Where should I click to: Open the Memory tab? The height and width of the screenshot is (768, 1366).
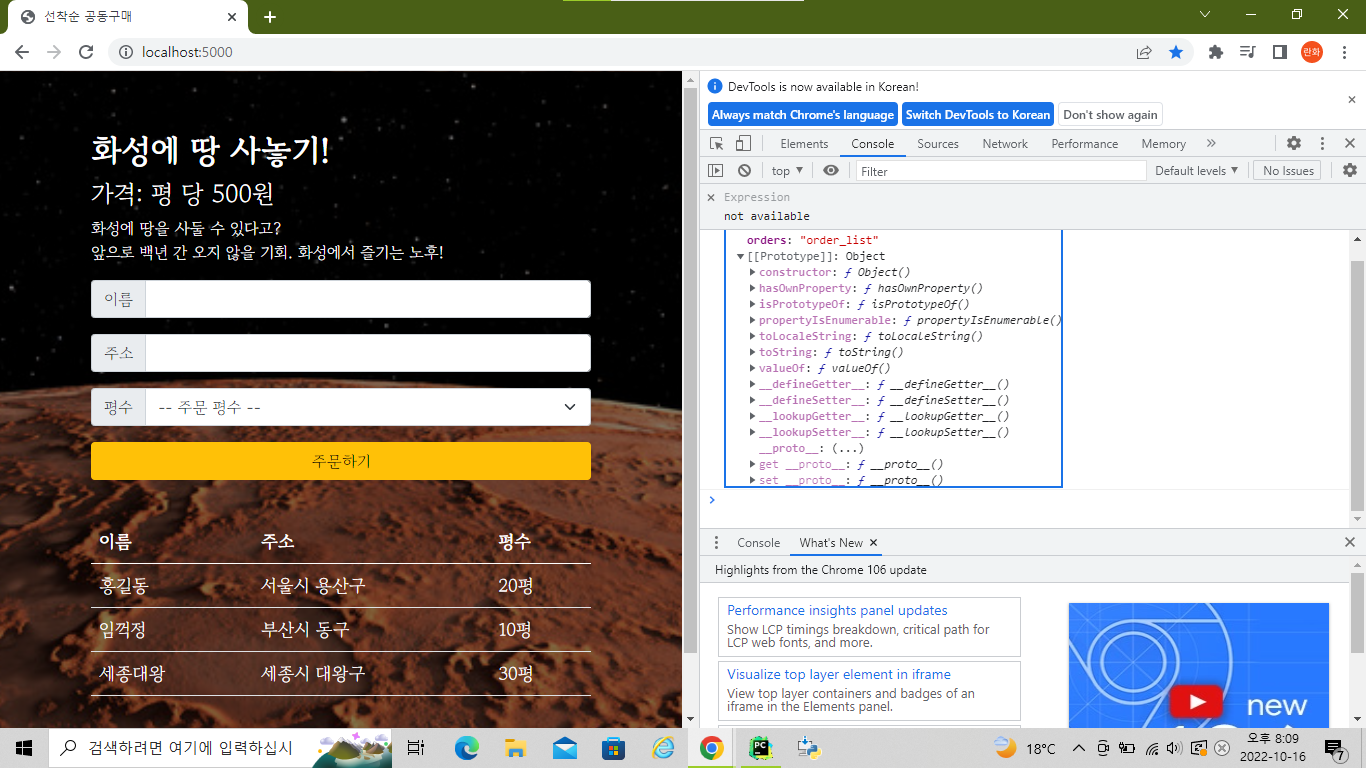1163,144
